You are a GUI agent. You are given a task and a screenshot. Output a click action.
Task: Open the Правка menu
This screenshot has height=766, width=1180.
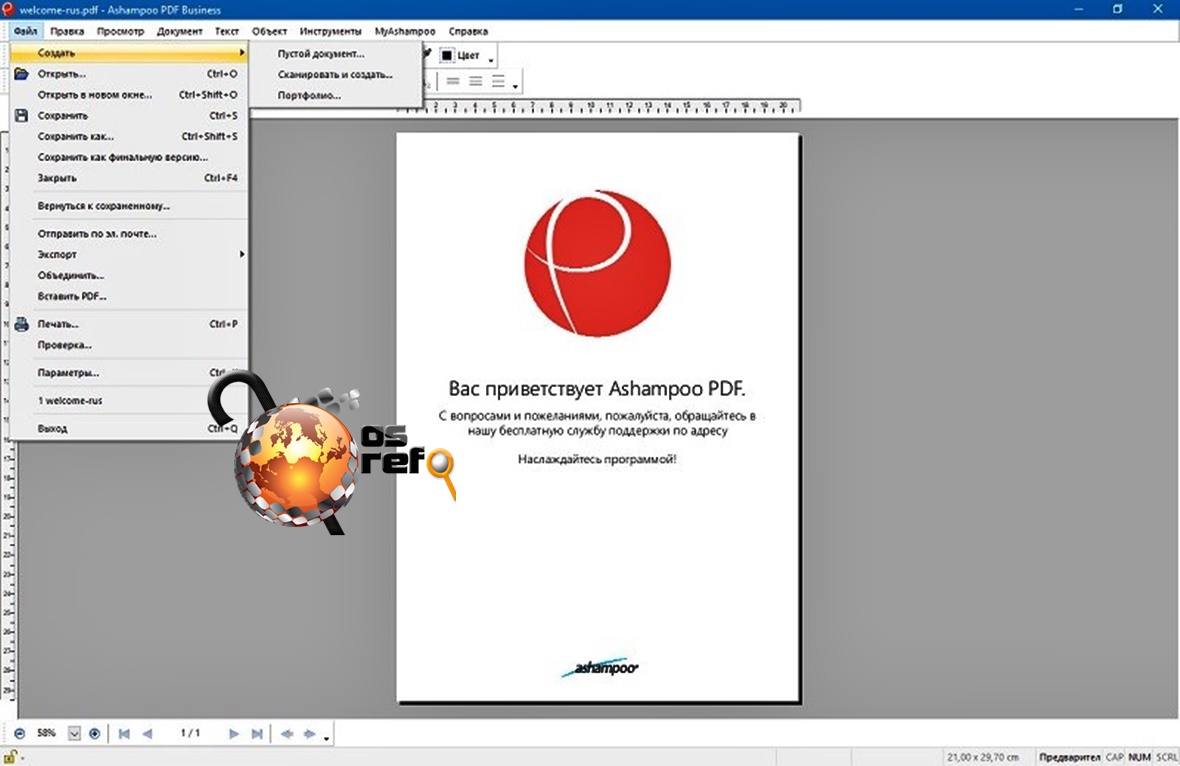[x=67, y=31]
